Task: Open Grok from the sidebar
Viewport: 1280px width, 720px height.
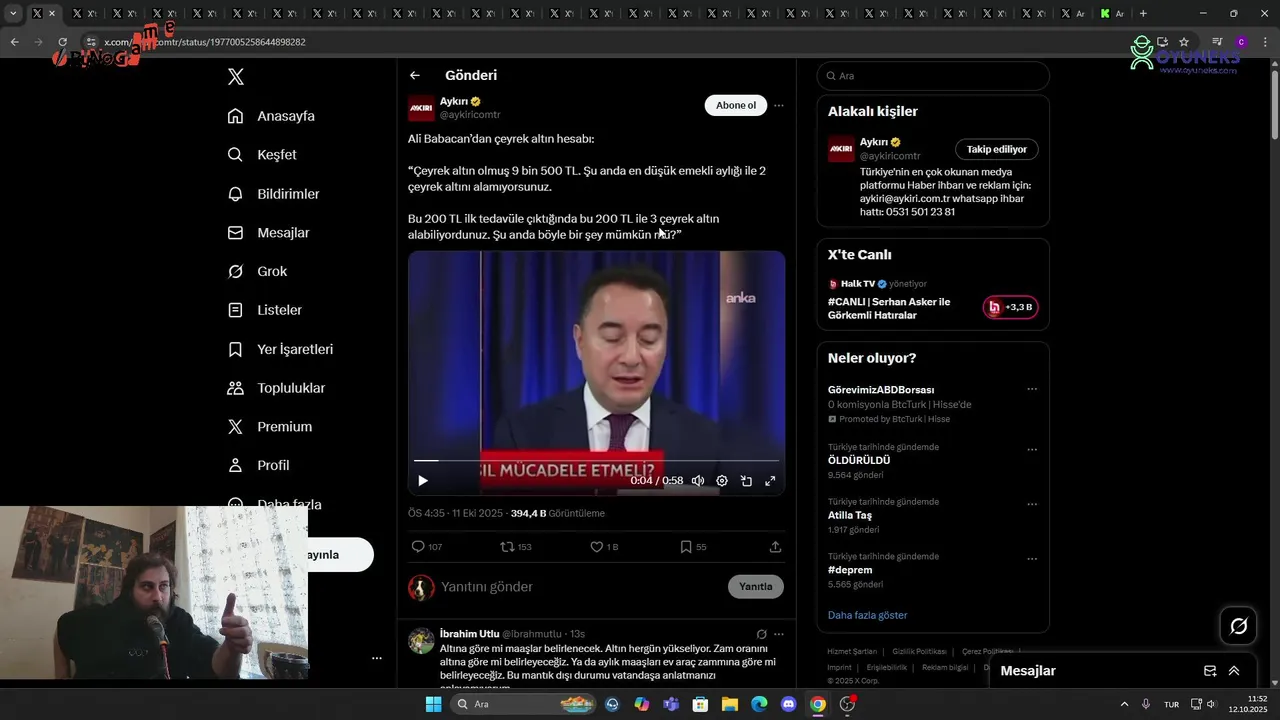Action: click(x=257, y=272)
